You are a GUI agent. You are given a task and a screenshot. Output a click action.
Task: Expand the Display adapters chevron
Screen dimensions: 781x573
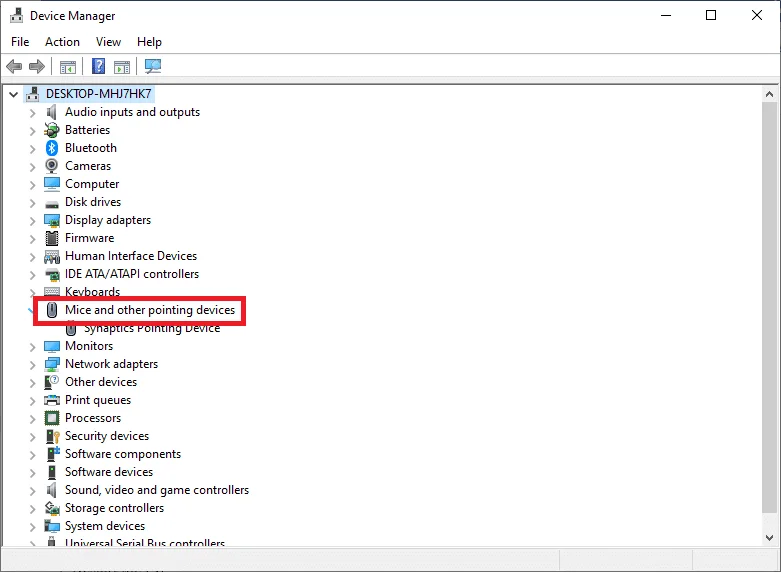(x=32, y=221)
